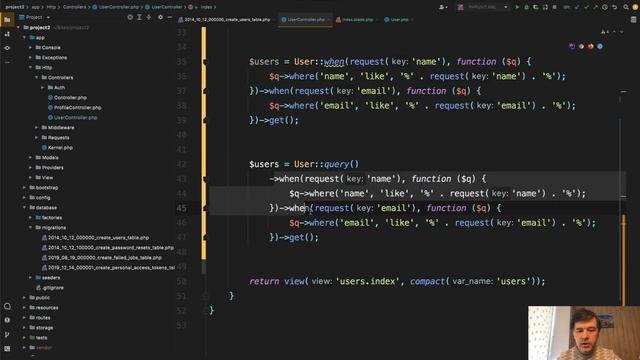
Task: Collapse the migrations folder
Action: coord(30,227)
